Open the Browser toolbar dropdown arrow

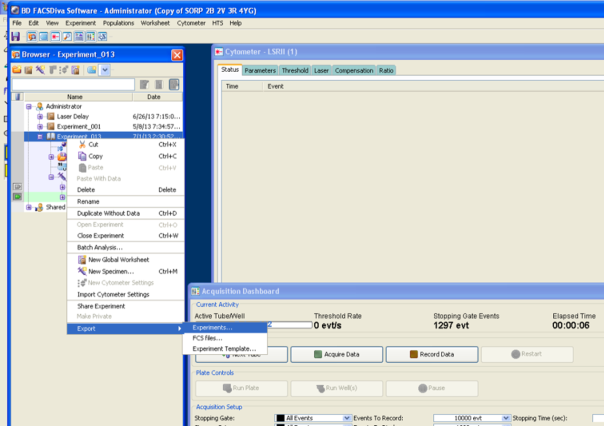click(105, 70)
